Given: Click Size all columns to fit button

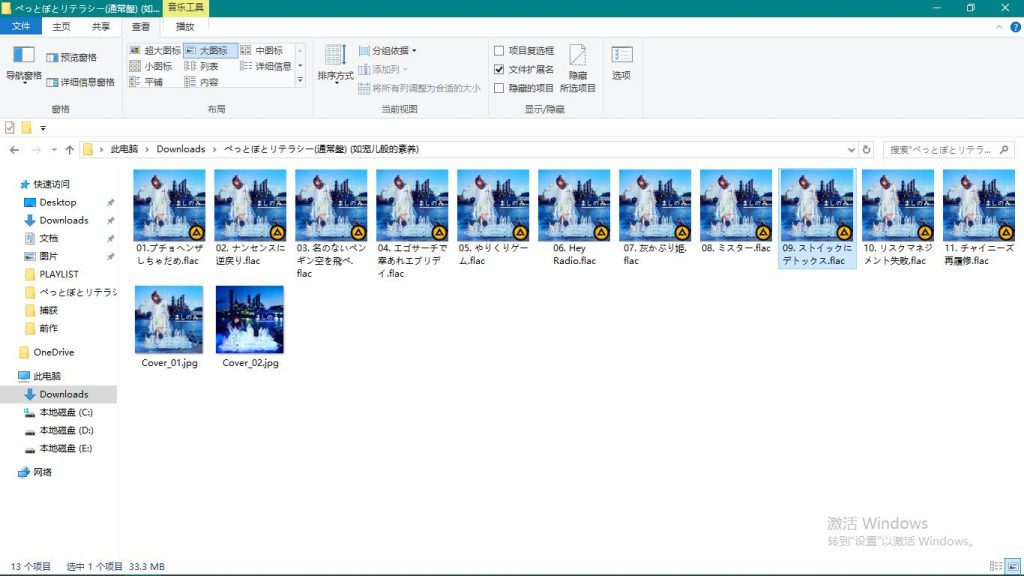Looking at the screenshot, I should 419,88.
